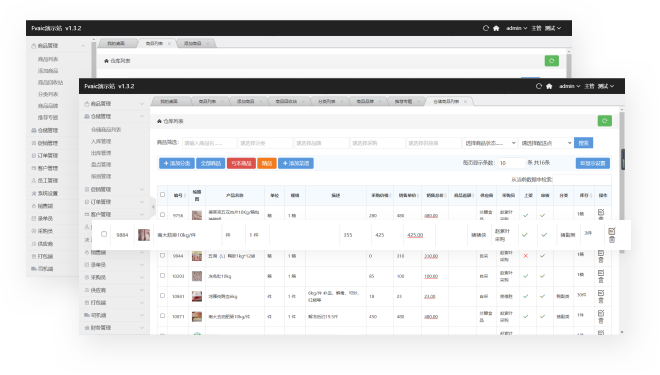Image resolution: width=660 pixels, height=375 pixels.
Task: Check the box for product row 10203
Action: pyautogui.click(x=162, y=275)
